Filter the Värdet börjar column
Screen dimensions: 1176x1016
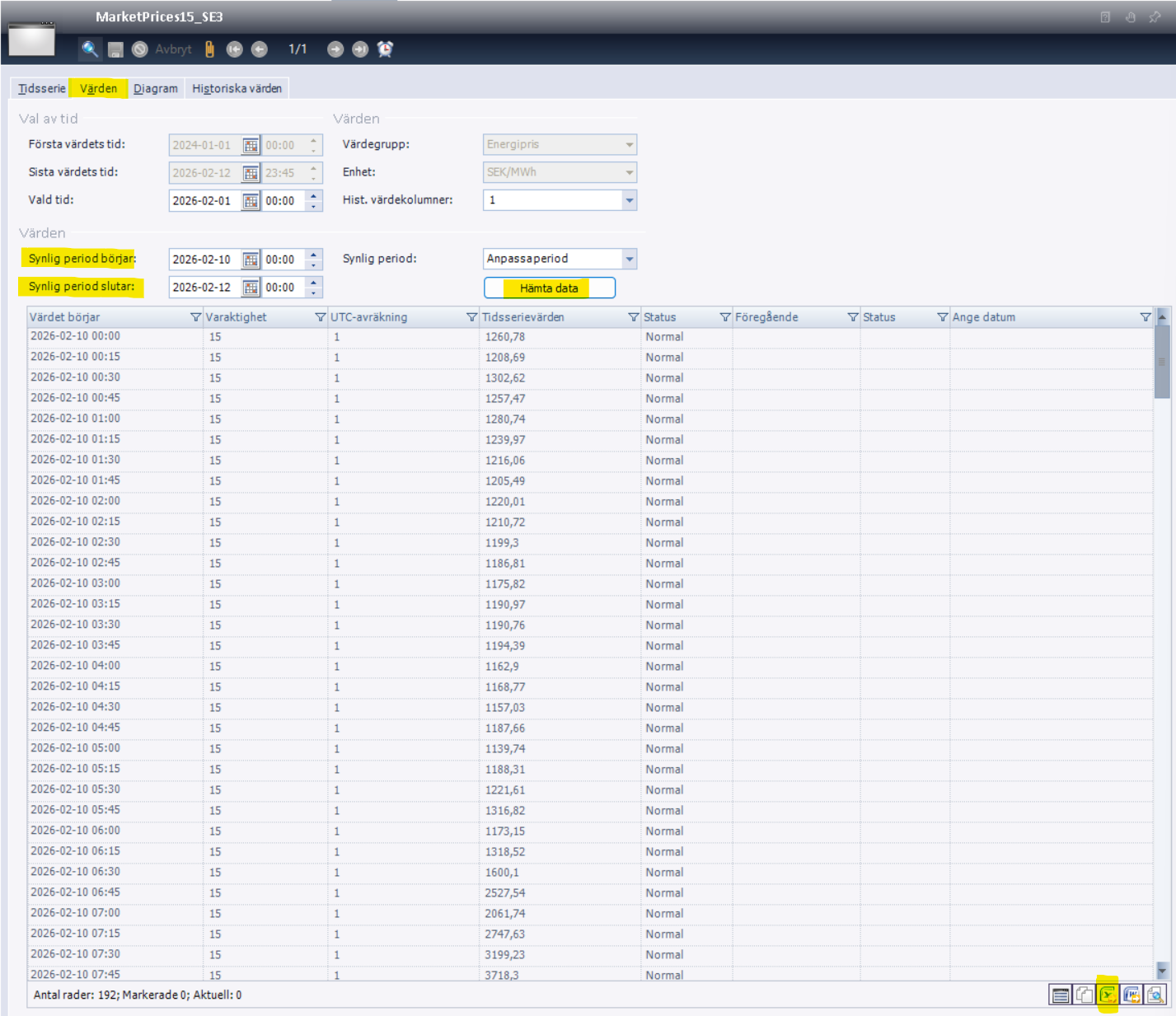coord(195,317)
